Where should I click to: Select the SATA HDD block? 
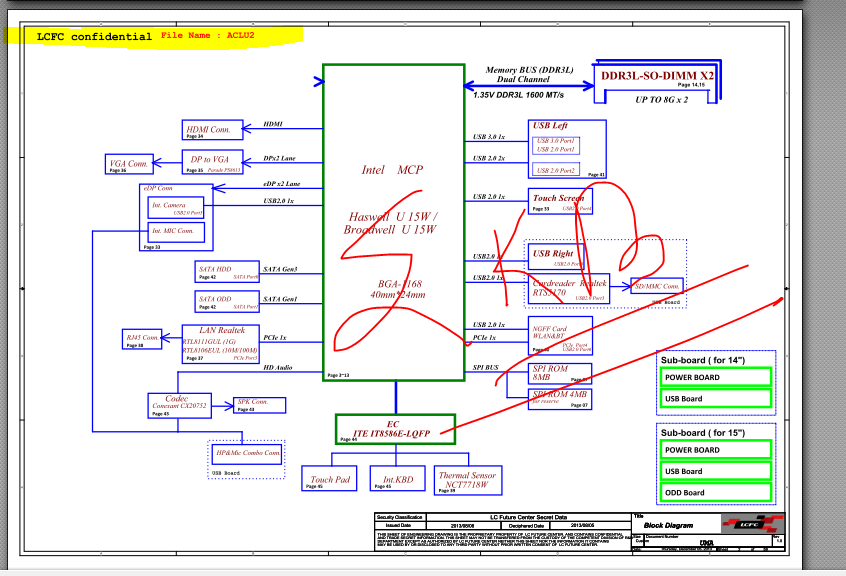[x=227, y=271]
